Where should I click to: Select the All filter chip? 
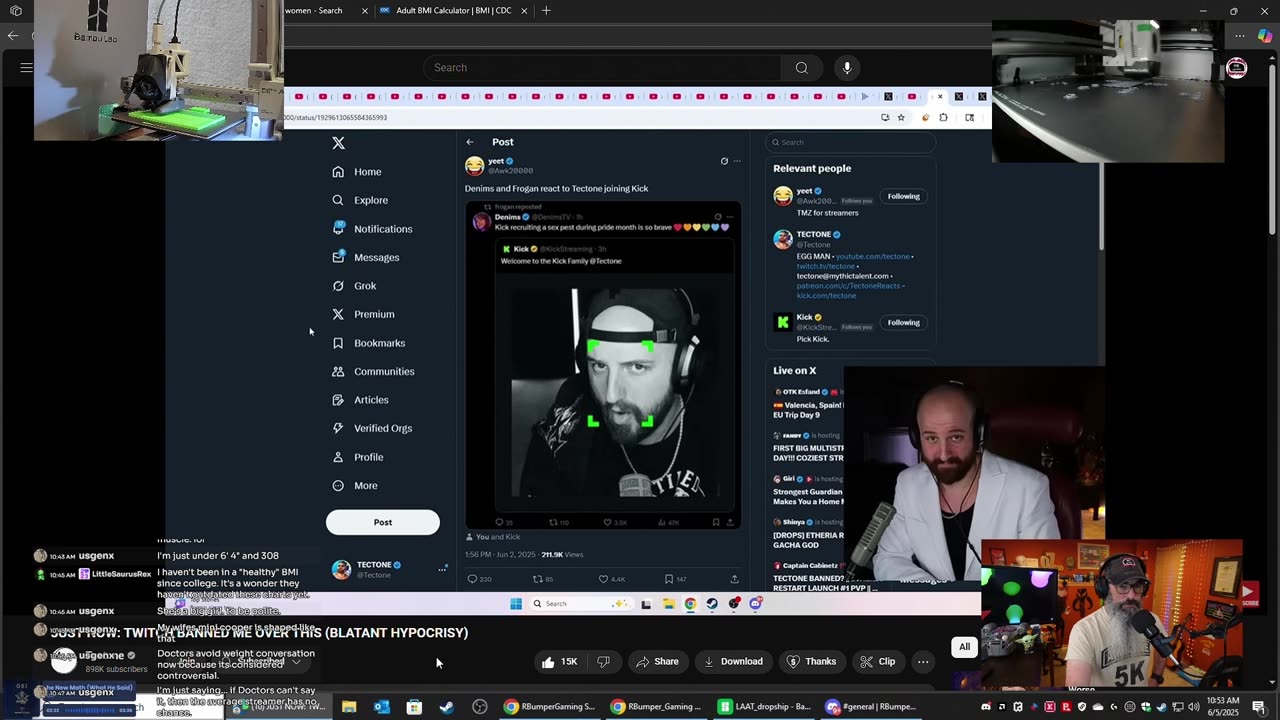click(964, 647)
